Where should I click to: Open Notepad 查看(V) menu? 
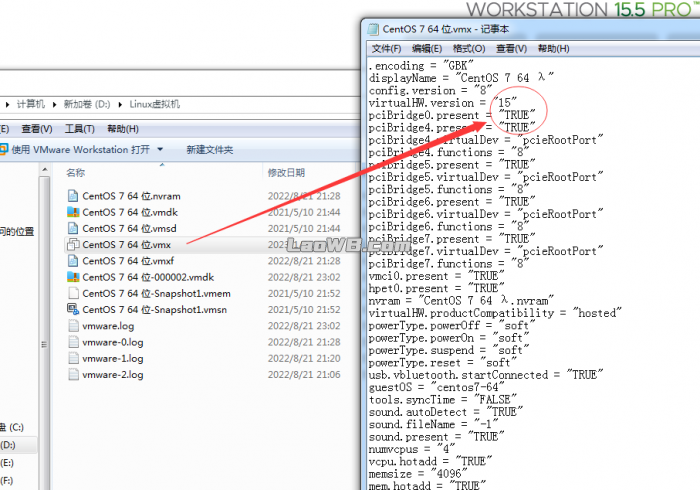tap(512, 49)
